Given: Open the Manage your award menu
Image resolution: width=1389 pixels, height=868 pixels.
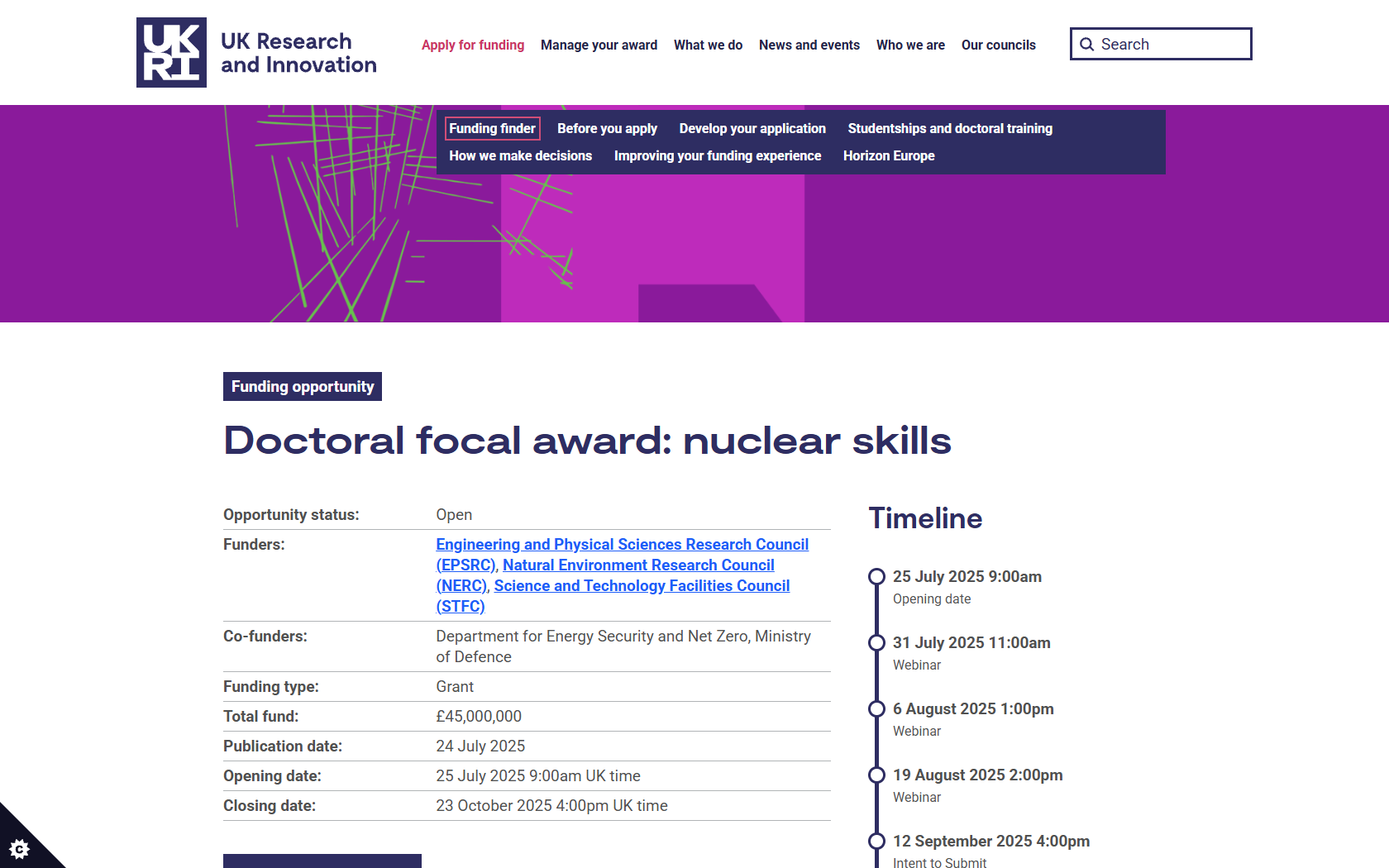Looking at the screenshot, I should coord(599,45).
